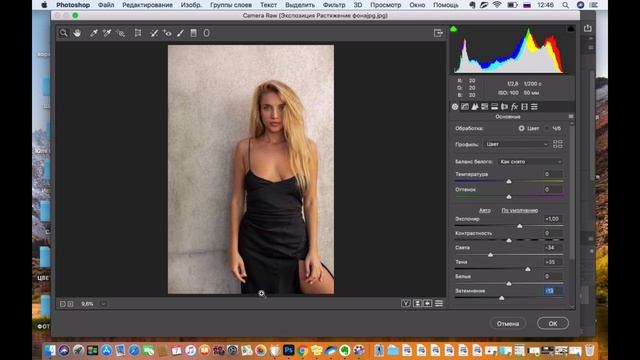The image size is (640, 360).
Task: Open the Effects fx panel icon
Action: (x=514, y=107)
